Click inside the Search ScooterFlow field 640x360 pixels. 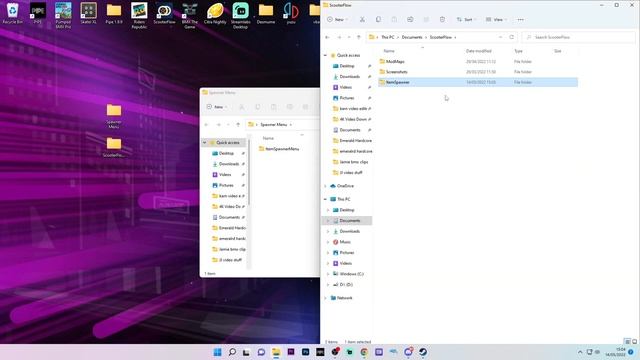579,37
